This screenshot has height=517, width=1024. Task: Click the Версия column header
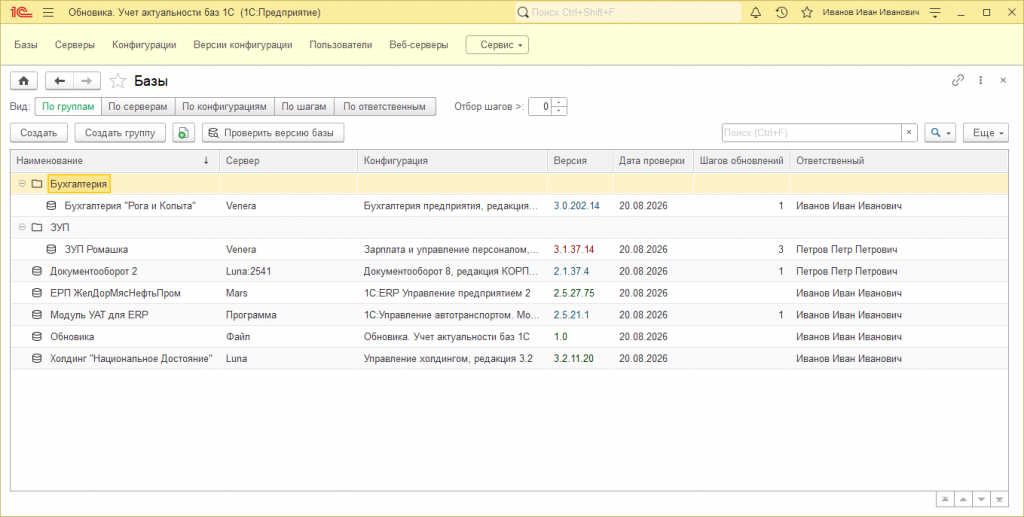pyautogui.click(x=580, y=161)
